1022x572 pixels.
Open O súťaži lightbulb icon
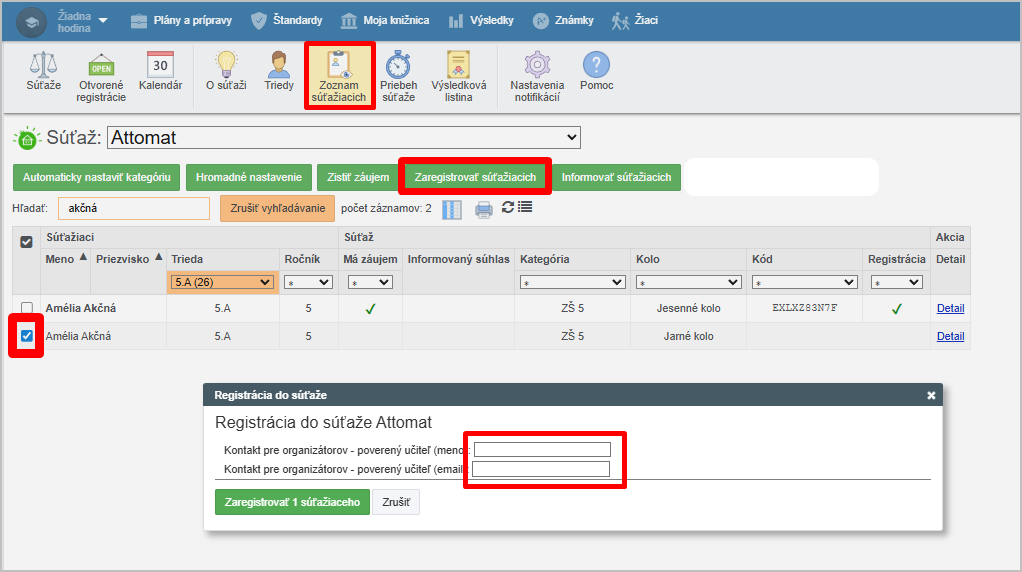(226, 66)
